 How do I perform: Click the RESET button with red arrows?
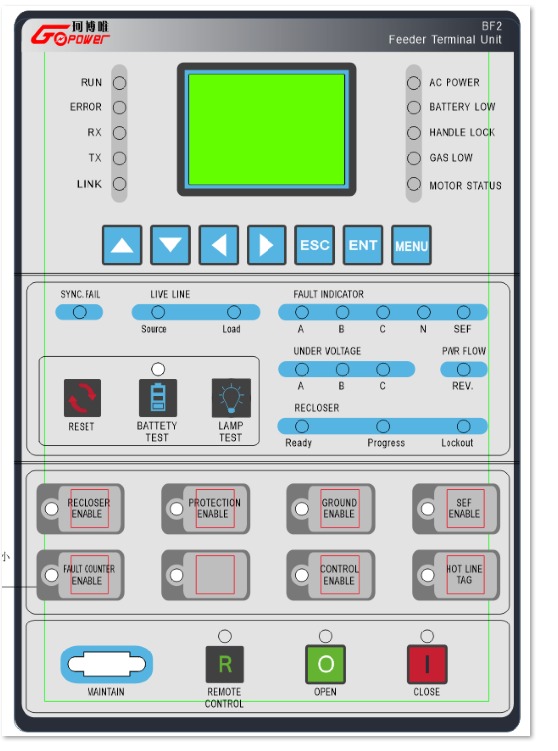[x=82, y=398]
